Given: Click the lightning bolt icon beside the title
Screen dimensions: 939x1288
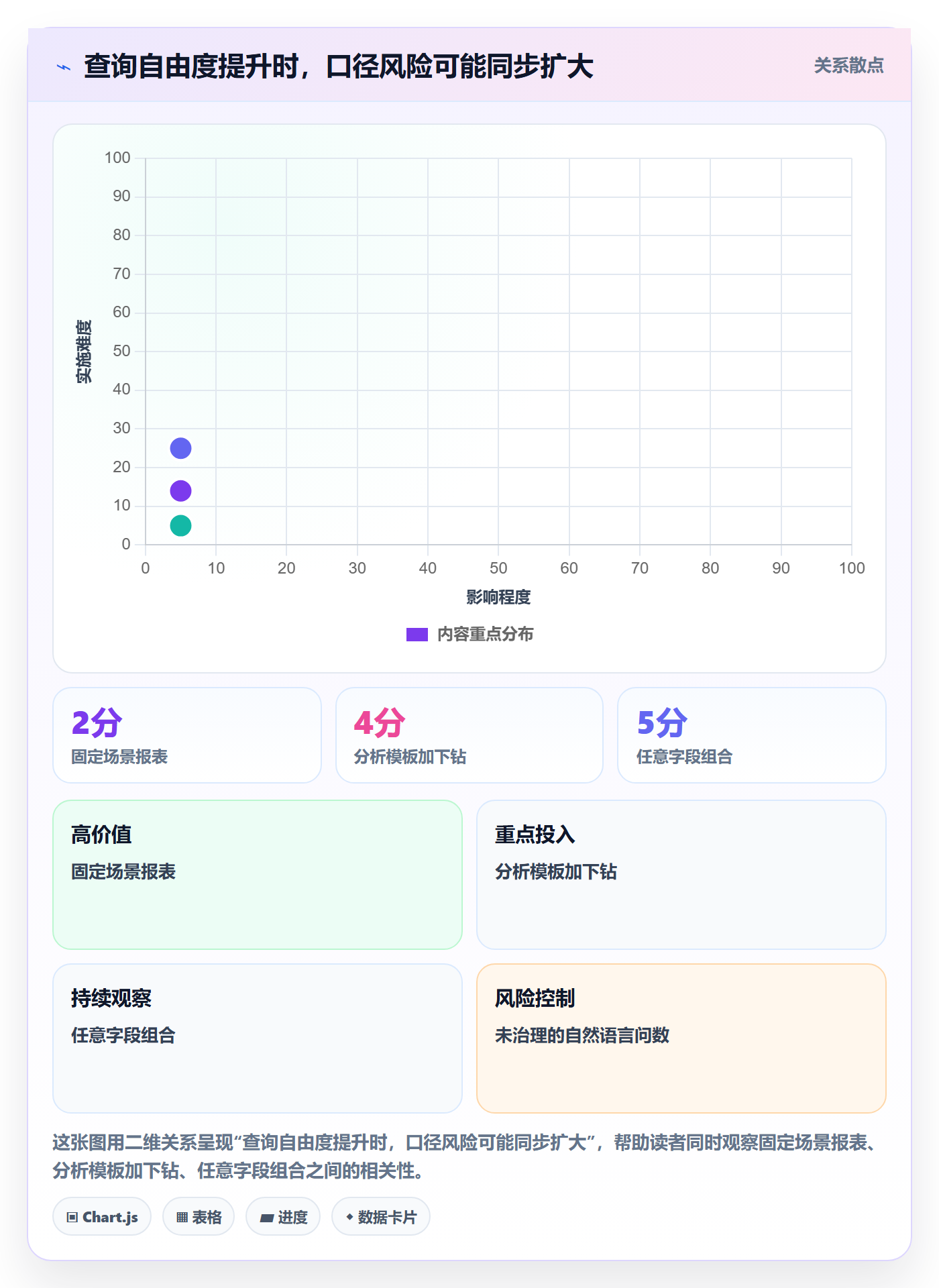Looking at the screenshot, I should (x=64, y=67).
